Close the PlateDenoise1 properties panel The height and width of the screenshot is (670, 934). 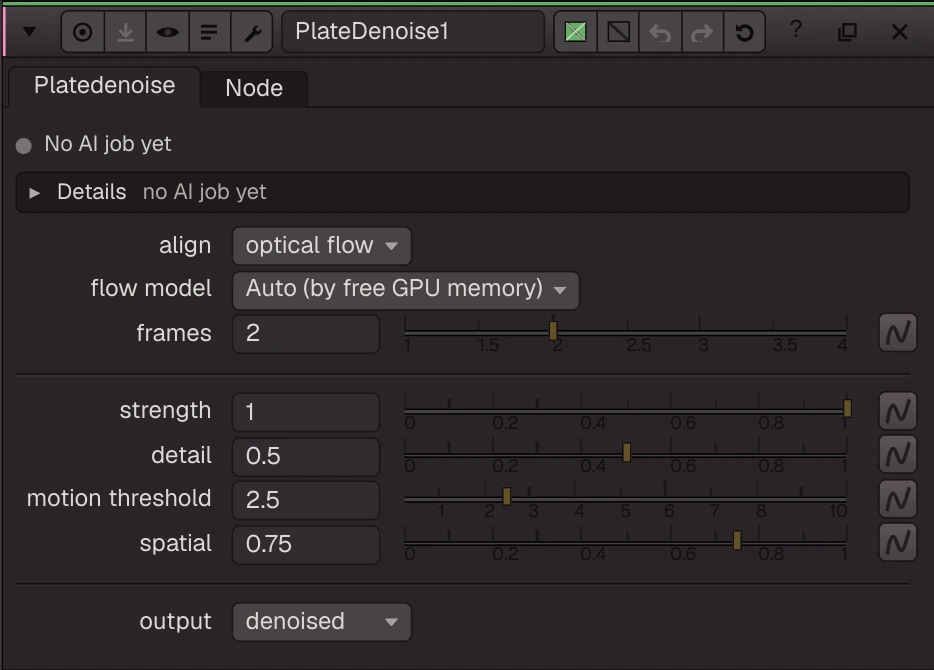tap(899, 32)
